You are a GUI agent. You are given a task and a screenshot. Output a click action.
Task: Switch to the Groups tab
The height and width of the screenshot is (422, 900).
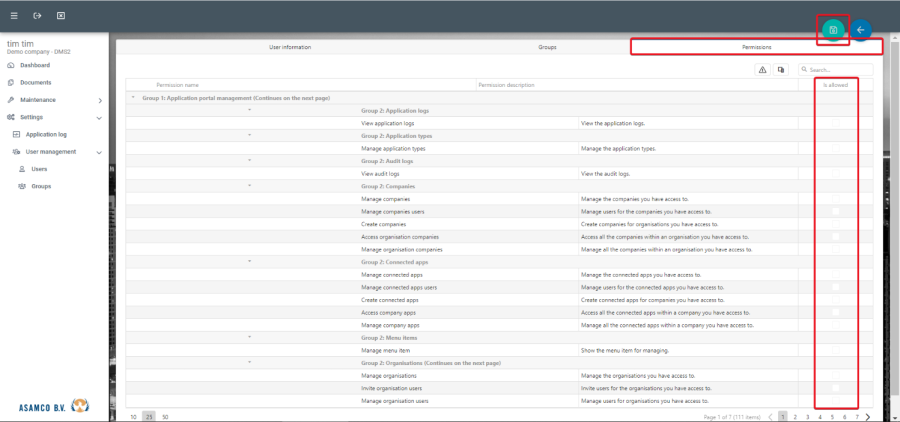547,47
